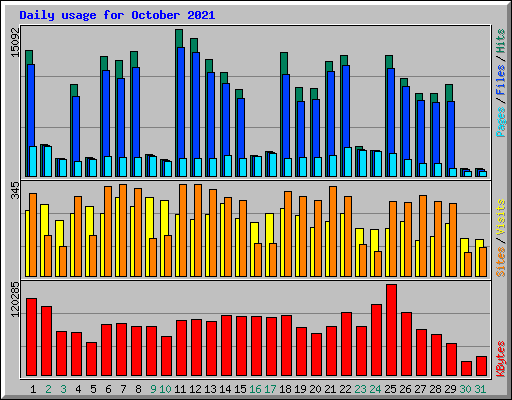Click day label '15' on the x-axis
The image size is (512, 400).
click(240, 389)
